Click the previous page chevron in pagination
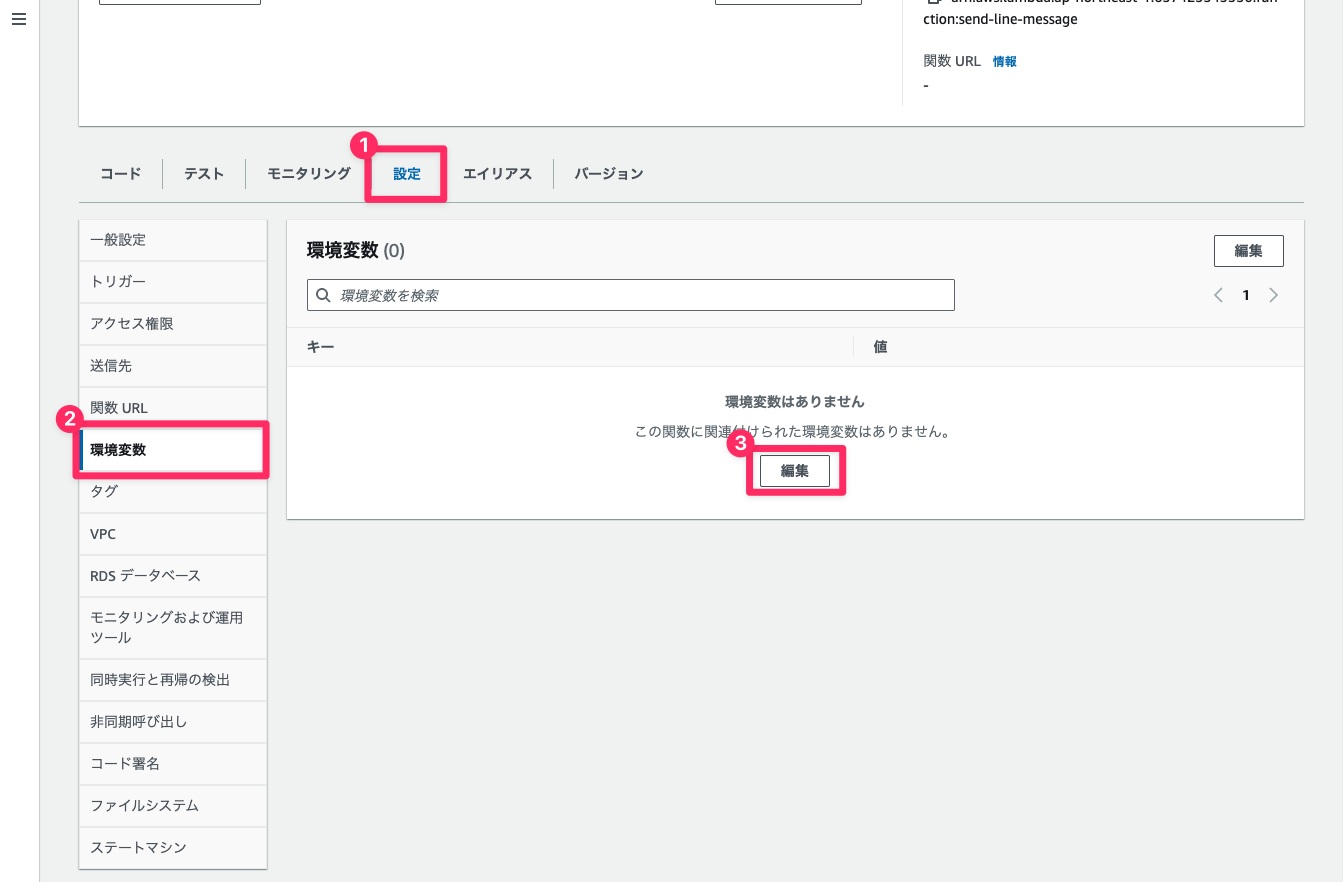This screenshot has height=882, width=1343. click(x=1218, y=295)
